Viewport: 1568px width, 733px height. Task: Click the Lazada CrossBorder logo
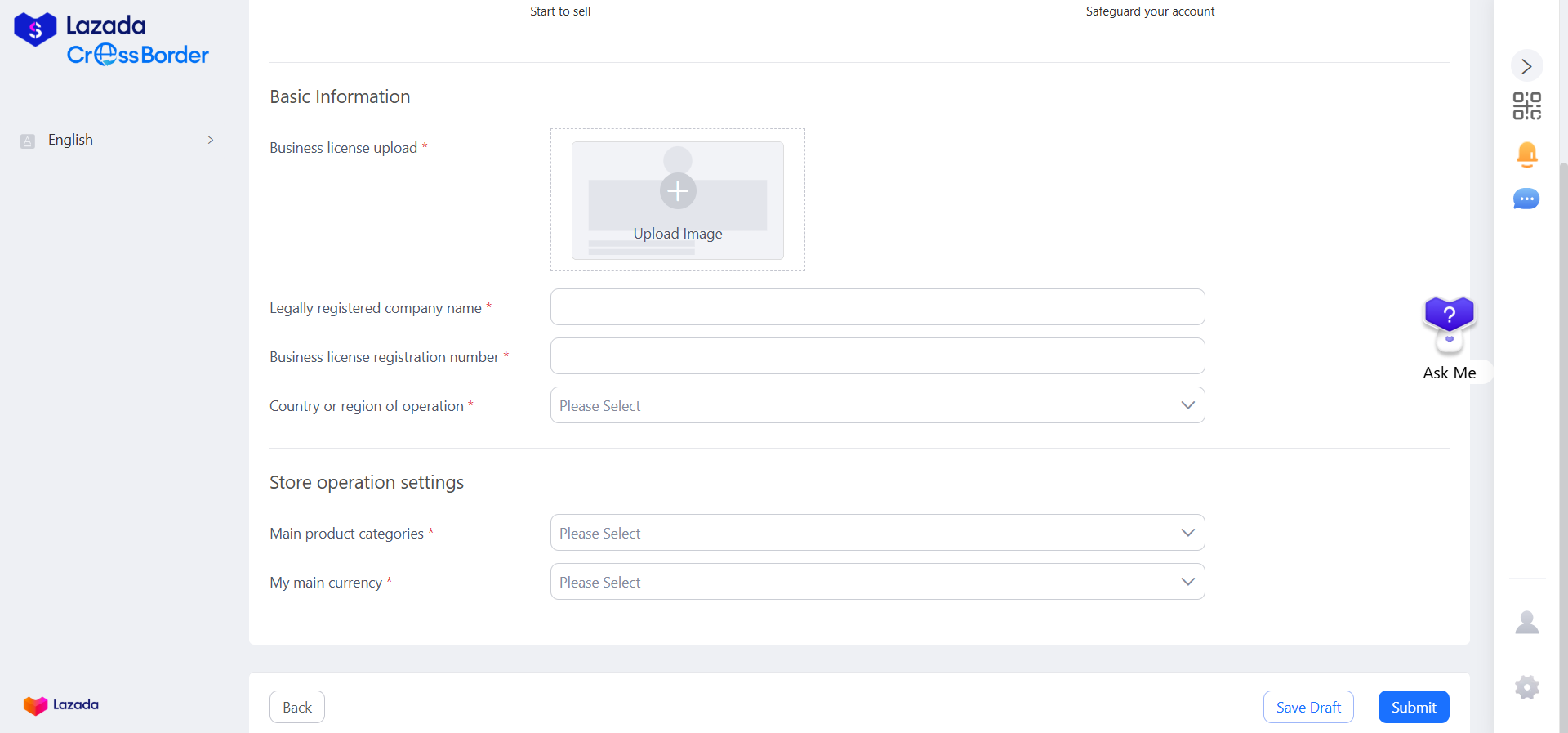click(x=112, y=39)
